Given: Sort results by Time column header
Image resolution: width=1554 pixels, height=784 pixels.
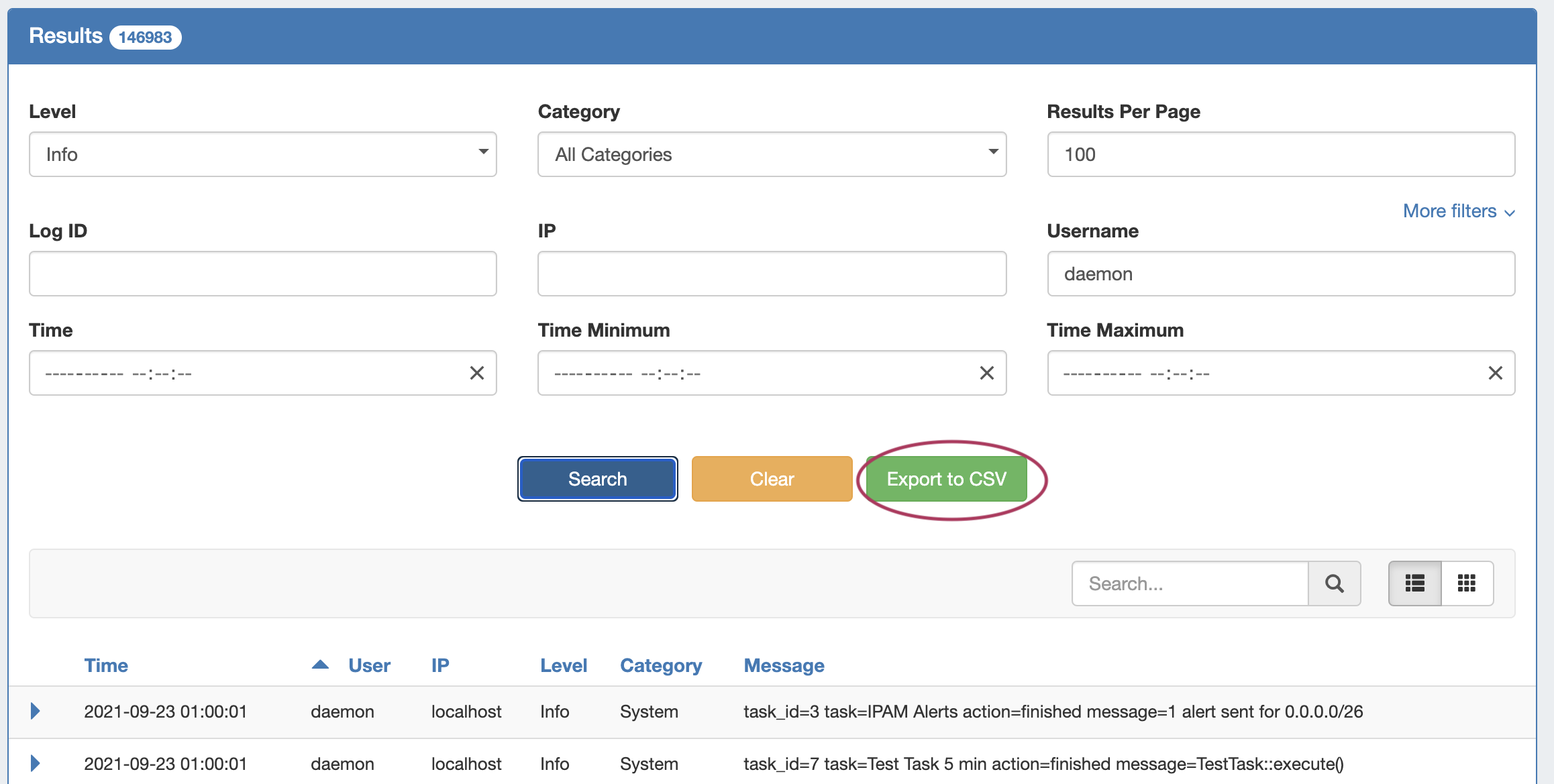Looking at the screenshot, I should click(x=106, y=665).
